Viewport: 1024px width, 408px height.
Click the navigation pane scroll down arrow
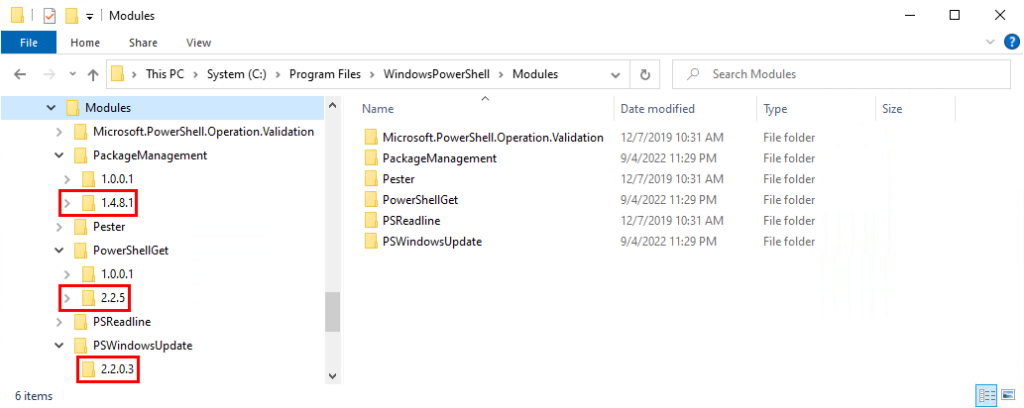[x=332, y=376]
